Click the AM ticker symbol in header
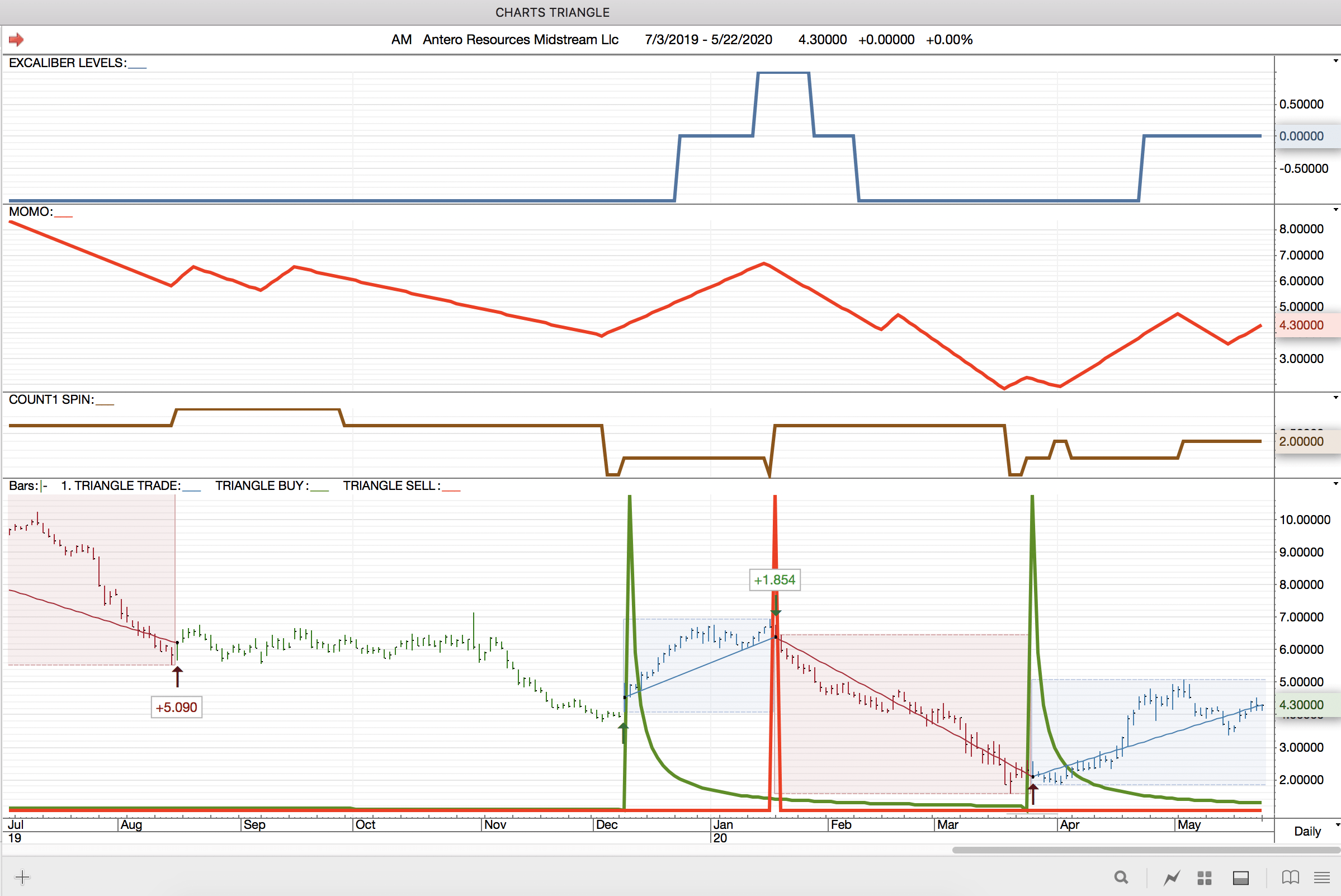Viewport: 1341px width, 896px height. 401,39
